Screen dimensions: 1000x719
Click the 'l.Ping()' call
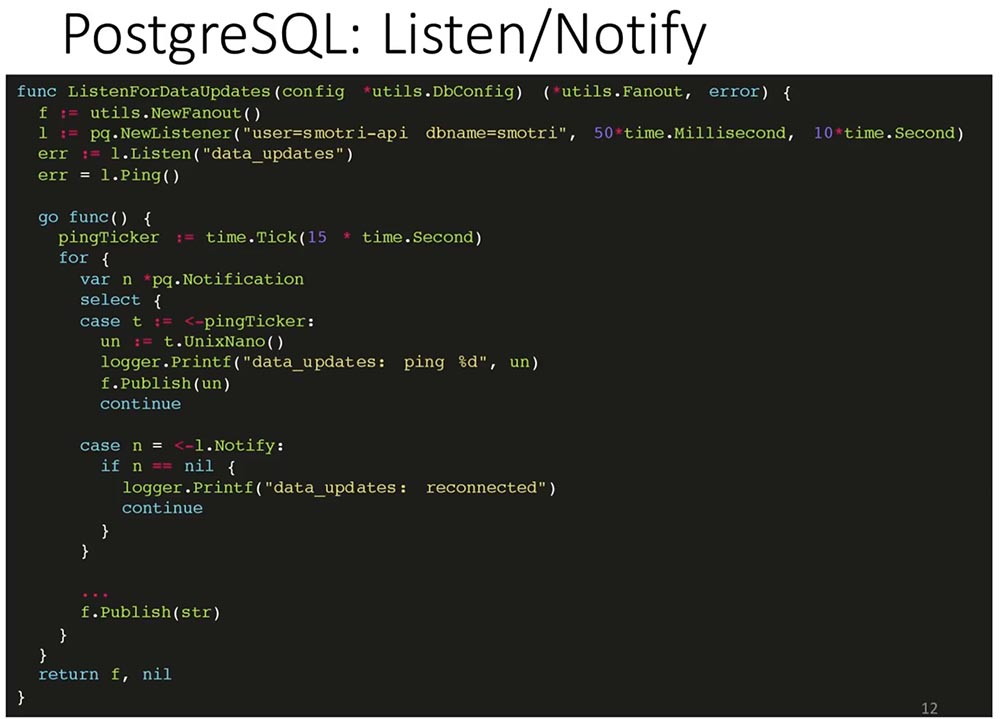coord(140,175)
